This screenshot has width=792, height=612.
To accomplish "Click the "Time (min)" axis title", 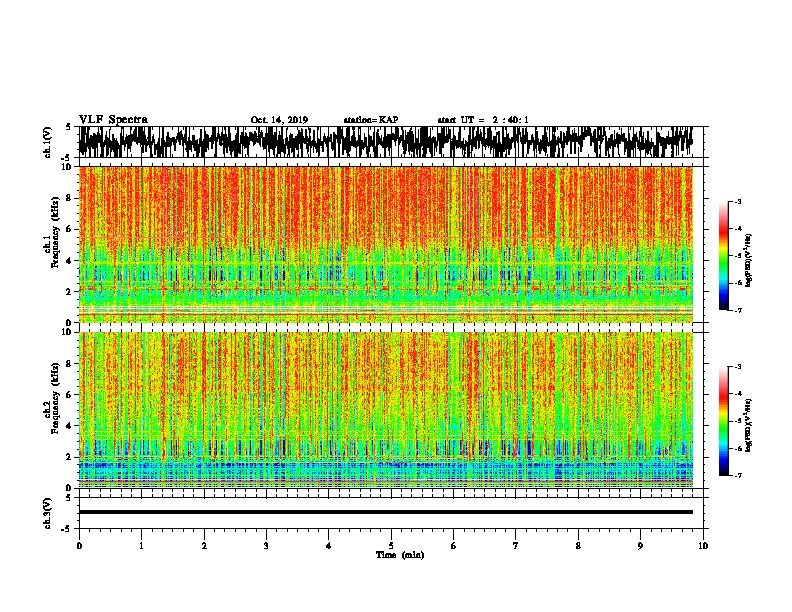I will click(400, 555).
